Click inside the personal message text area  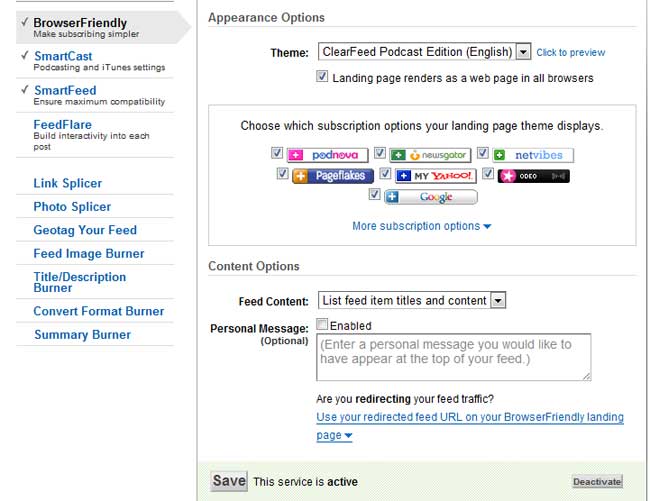click(453, 357)
